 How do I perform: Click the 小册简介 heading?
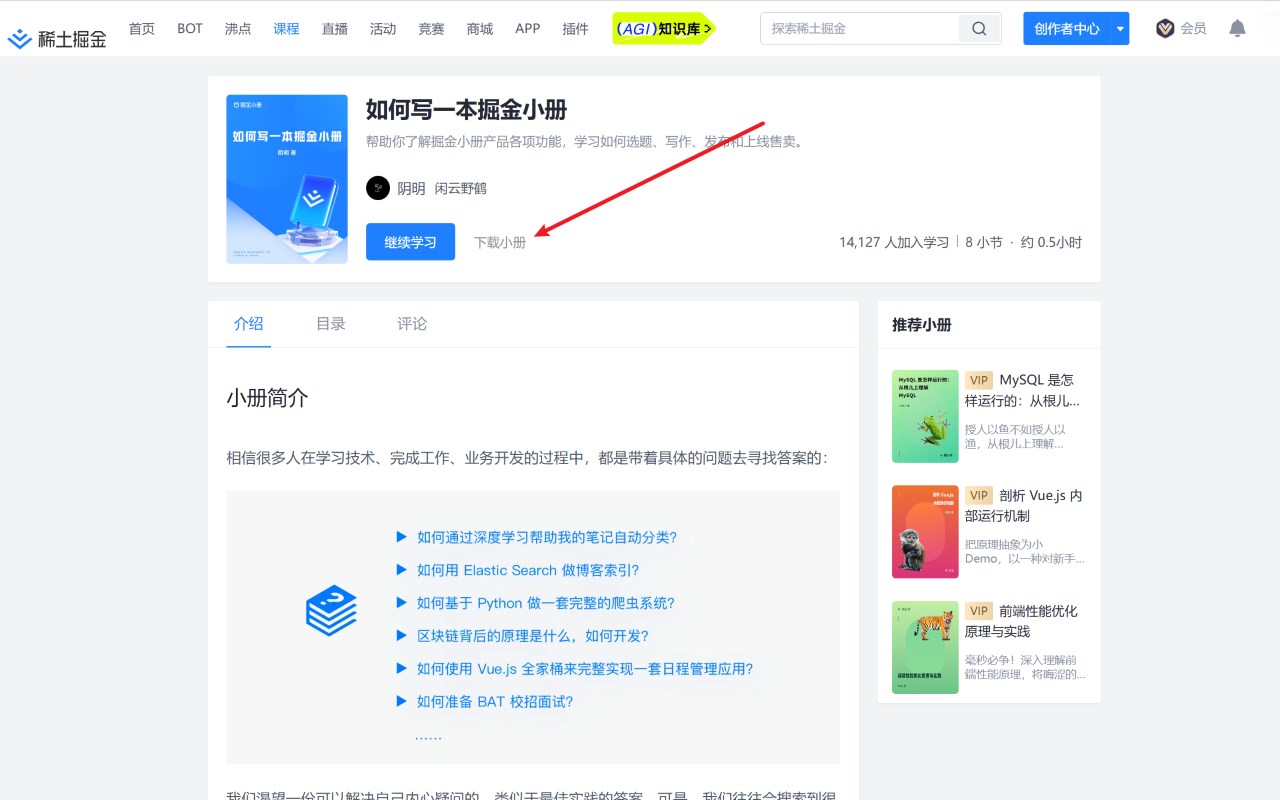267,398
